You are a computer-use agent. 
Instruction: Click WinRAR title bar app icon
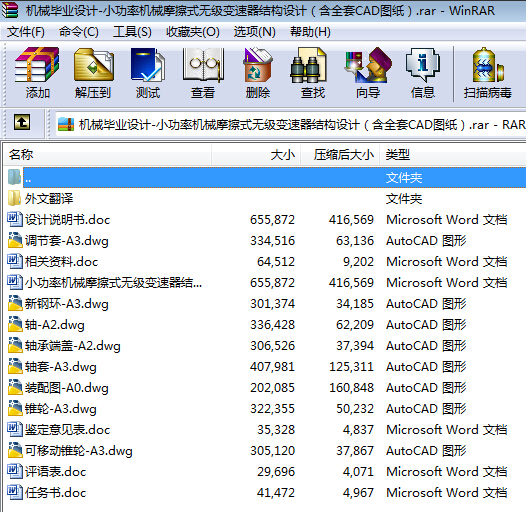[9, 10]
